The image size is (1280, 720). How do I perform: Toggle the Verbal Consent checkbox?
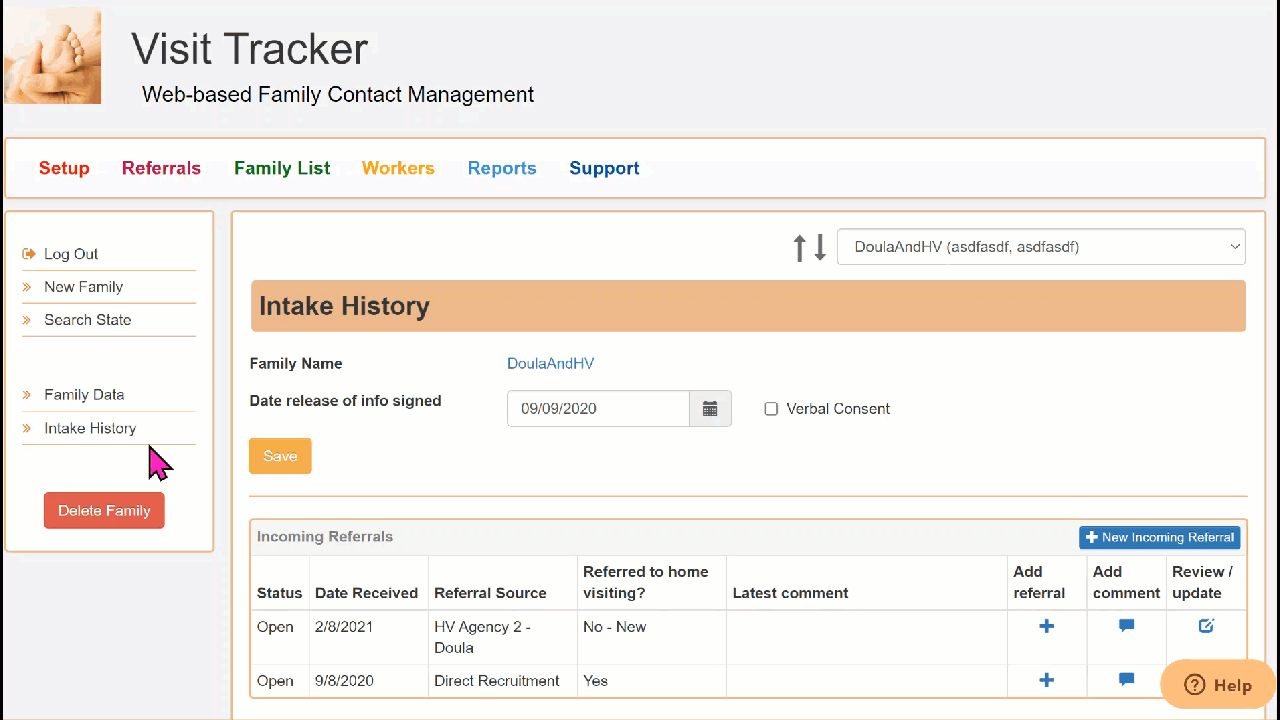[771, 409]
